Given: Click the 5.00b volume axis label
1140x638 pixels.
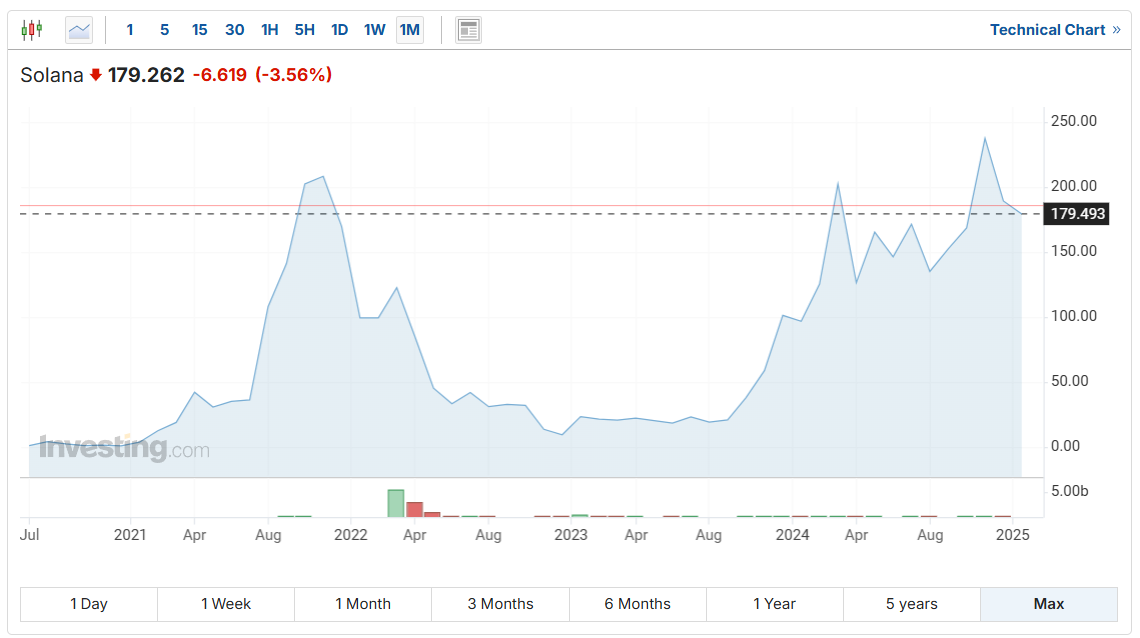Looking at the screenshot, I should pos(1069,491).
